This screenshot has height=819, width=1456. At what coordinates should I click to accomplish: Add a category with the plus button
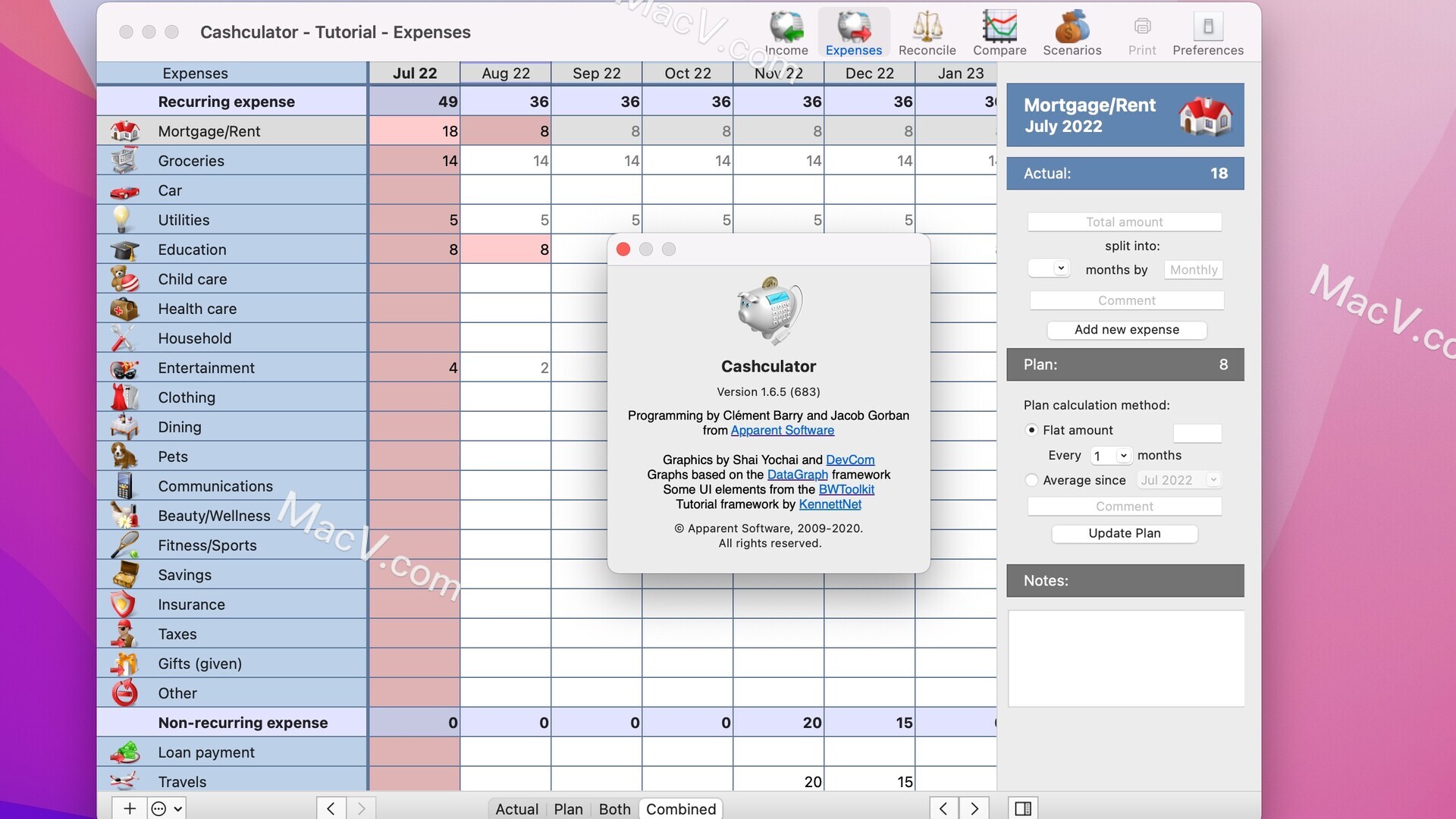pyautogui.click(x=130, y=808)
